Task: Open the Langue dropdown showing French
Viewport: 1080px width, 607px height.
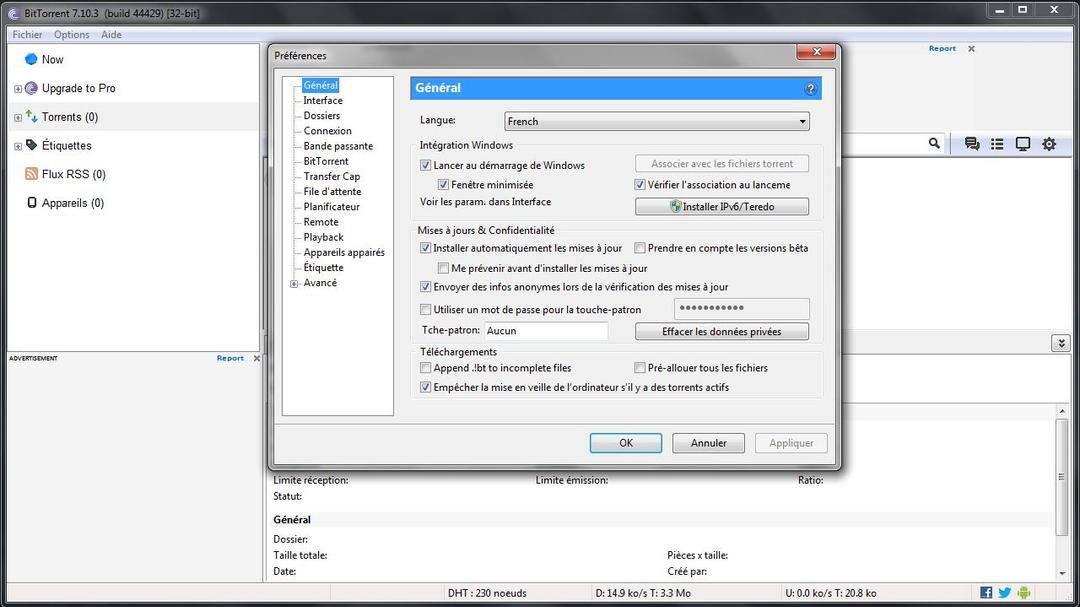Action: pos(657,122)
